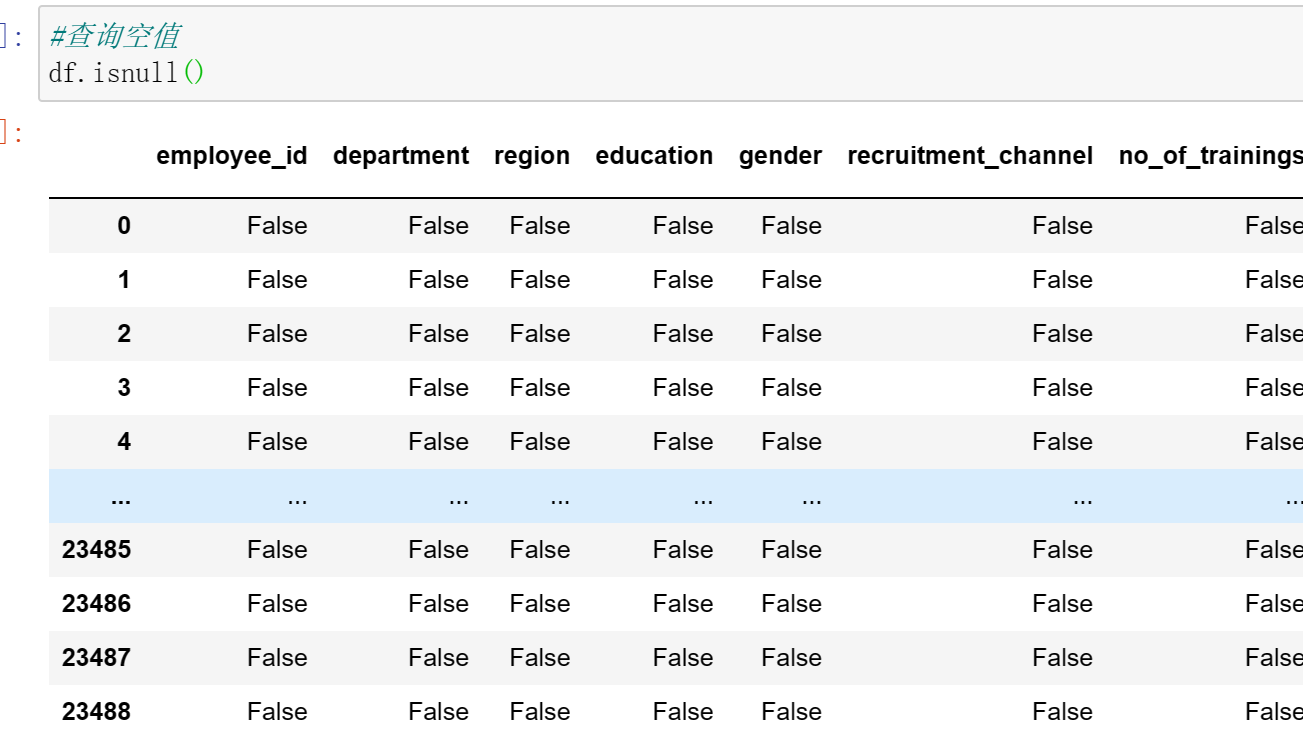Select the department column header
This screenshot has height=736, width=1303.
(400, 156)
